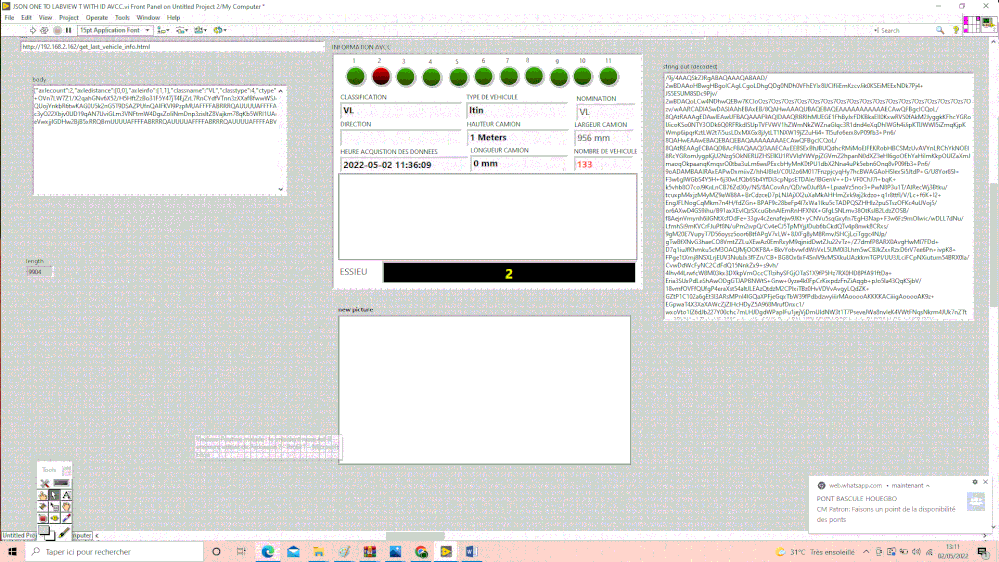Select the Set Color paintbrush tool

[64, 533]
